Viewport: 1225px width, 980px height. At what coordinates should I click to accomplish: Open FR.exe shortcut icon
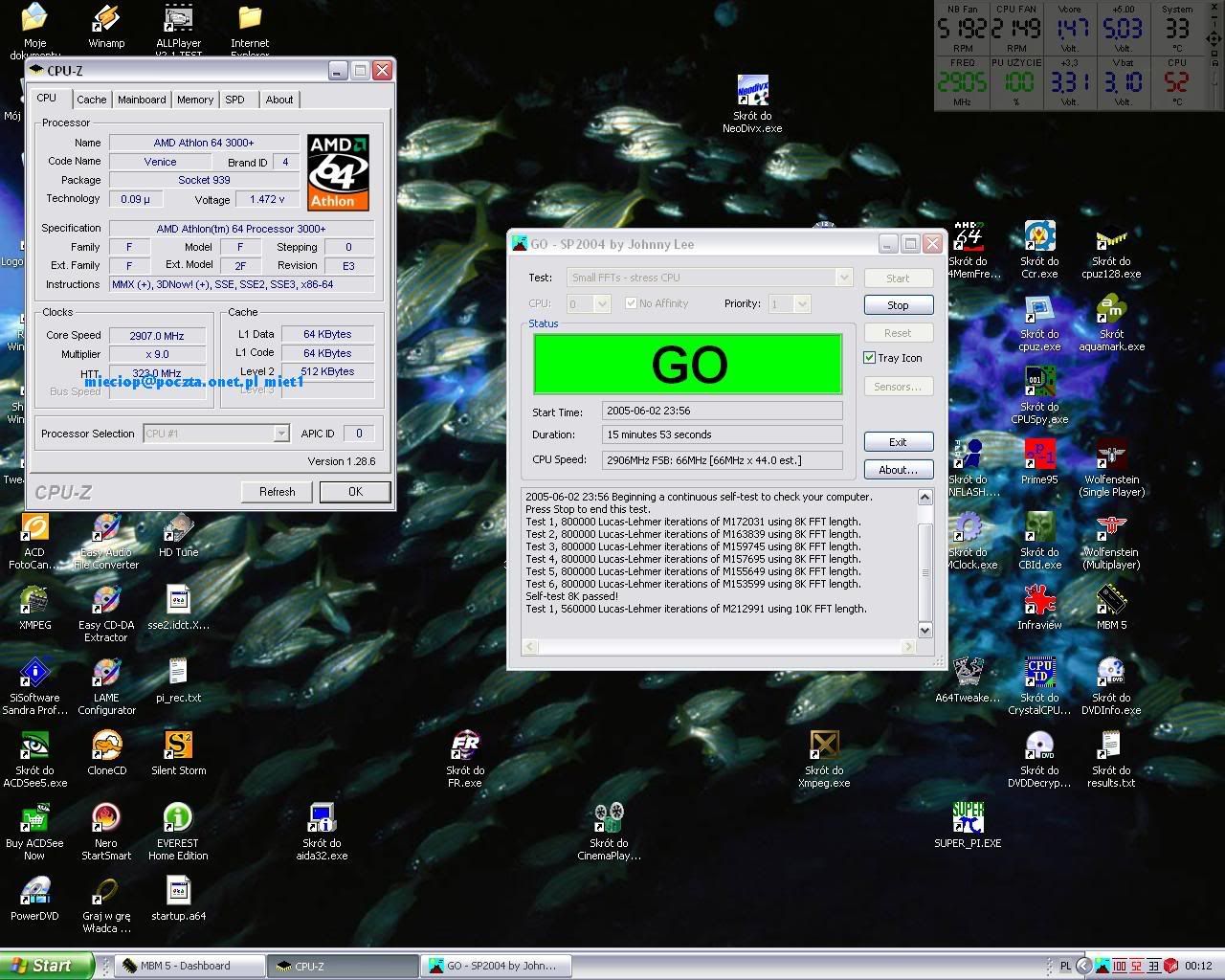point(465,758)
